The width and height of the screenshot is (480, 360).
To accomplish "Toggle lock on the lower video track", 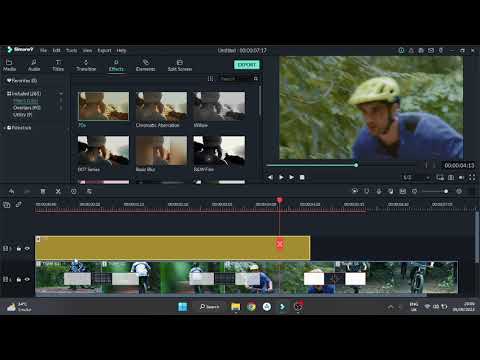I will click(19, 279).
